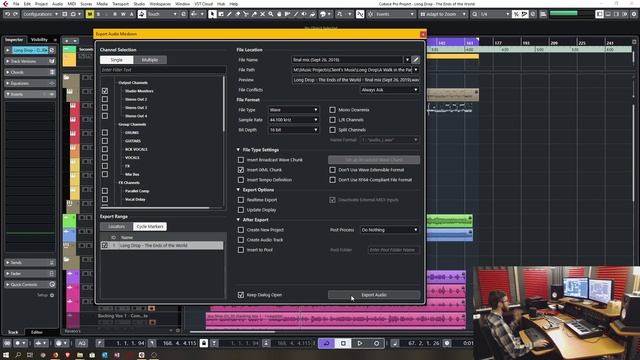The image size is (640, 360).
Task: Collapse the File Type Settings section
Action: point(238,150)
